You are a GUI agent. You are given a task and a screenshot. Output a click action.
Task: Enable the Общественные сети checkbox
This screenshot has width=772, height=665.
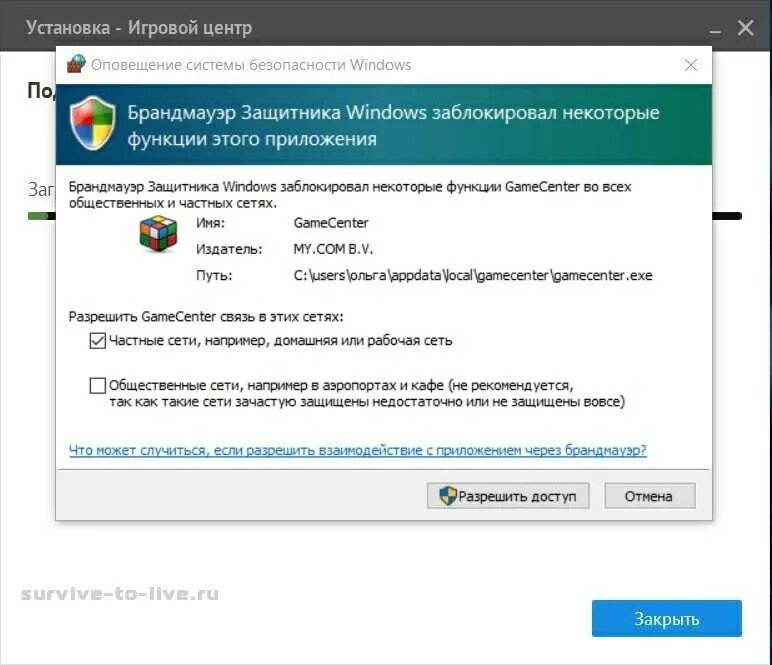tap(97, 385)
